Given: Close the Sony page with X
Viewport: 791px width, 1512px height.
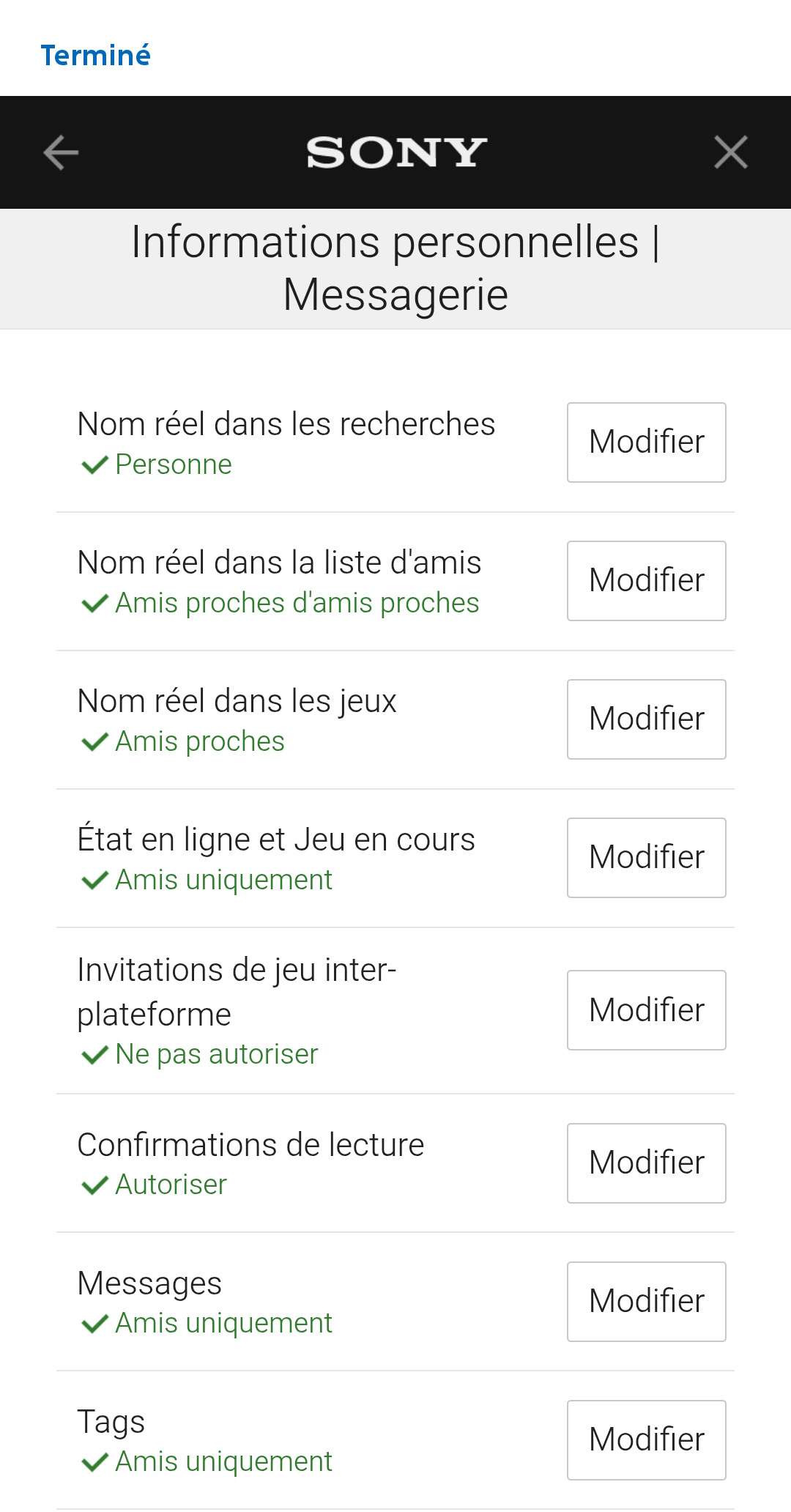Looking at the screenshot, I should click(730, 152).
